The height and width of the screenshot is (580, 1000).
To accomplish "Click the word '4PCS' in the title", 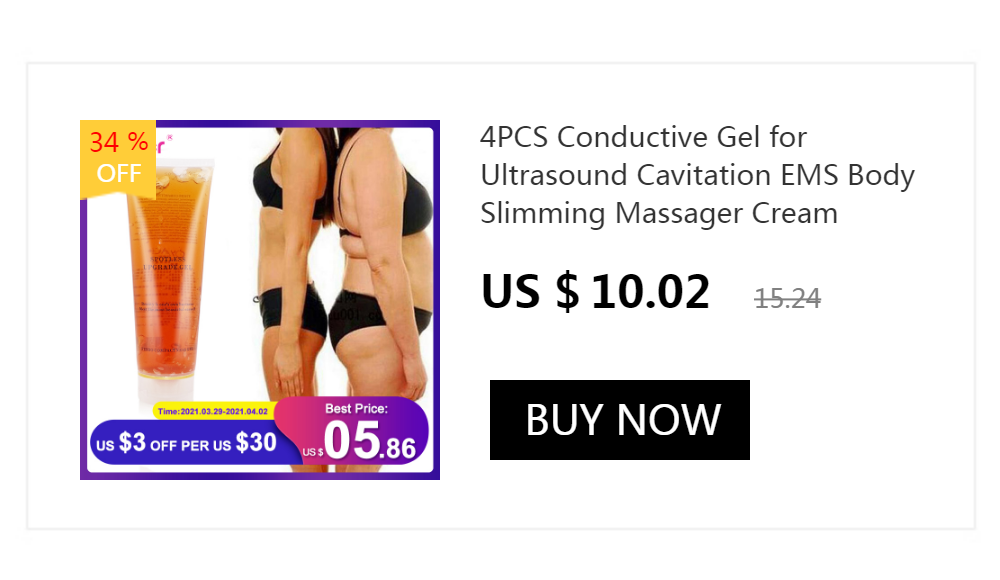I will coord(513,137).
